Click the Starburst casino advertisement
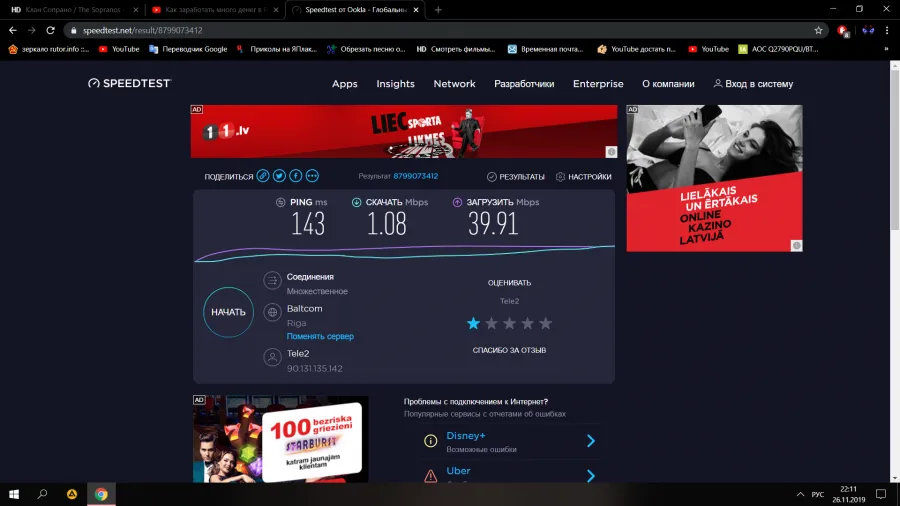Viewport: 900px width, 506px height. [281, 439]
